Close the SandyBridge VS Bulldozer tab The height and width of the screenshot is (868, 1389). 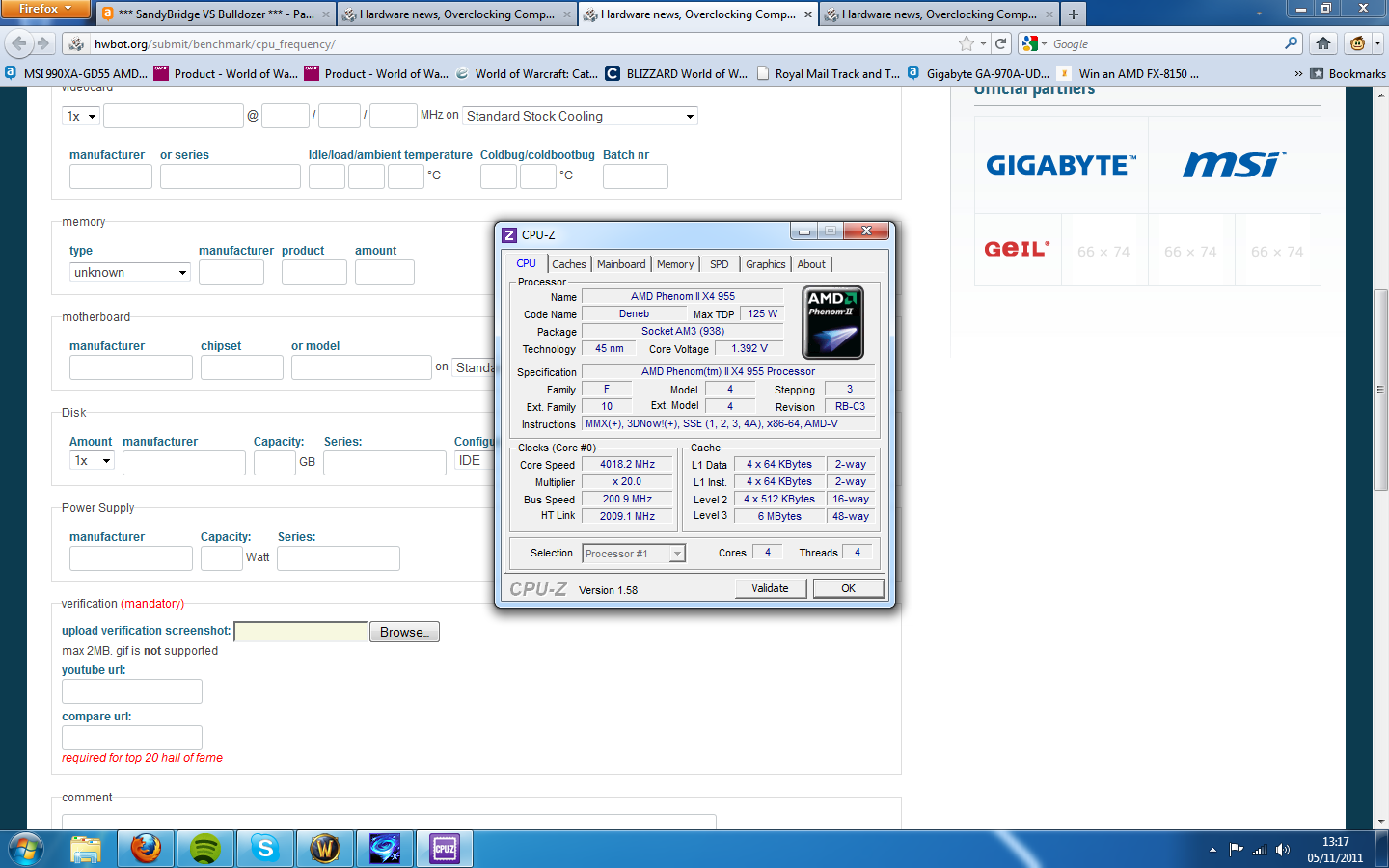(x=326, y=14)
